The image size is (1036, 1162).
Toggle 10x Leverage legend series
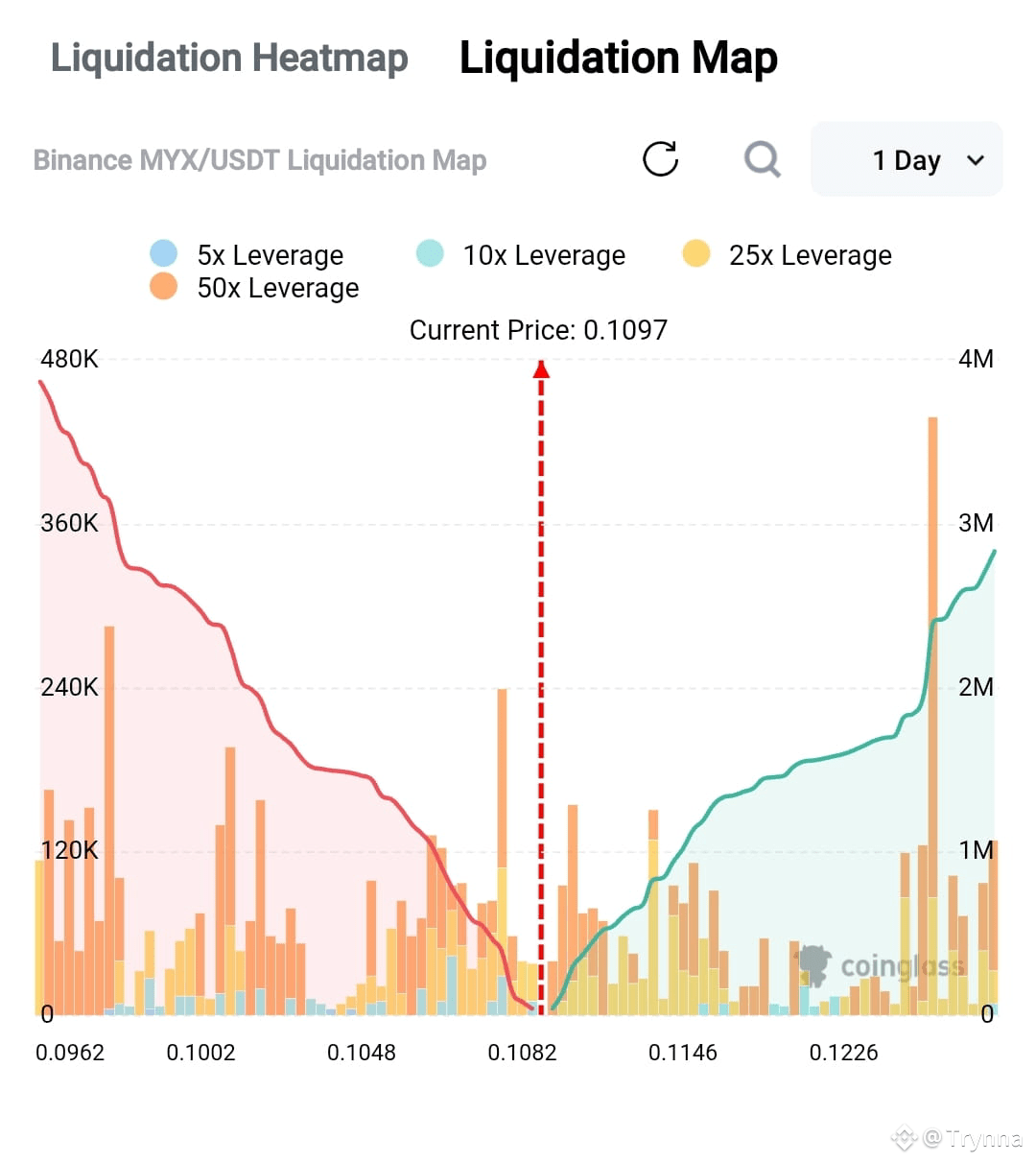(x=521, y=255)
